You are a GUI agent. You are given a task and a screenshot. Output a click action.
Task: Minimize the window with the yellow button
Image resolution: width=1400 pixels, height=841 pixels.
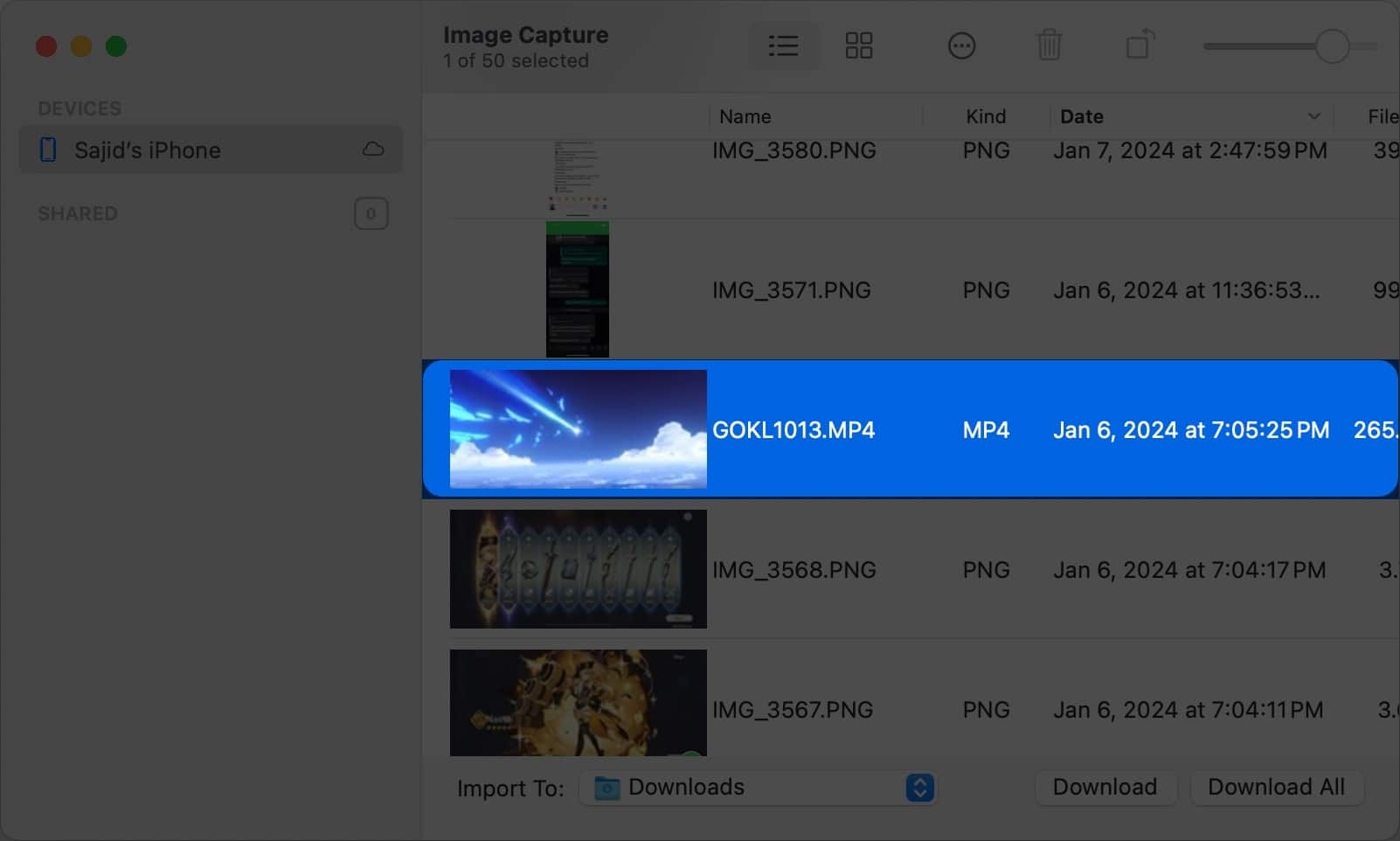click(x=80, y=46)
